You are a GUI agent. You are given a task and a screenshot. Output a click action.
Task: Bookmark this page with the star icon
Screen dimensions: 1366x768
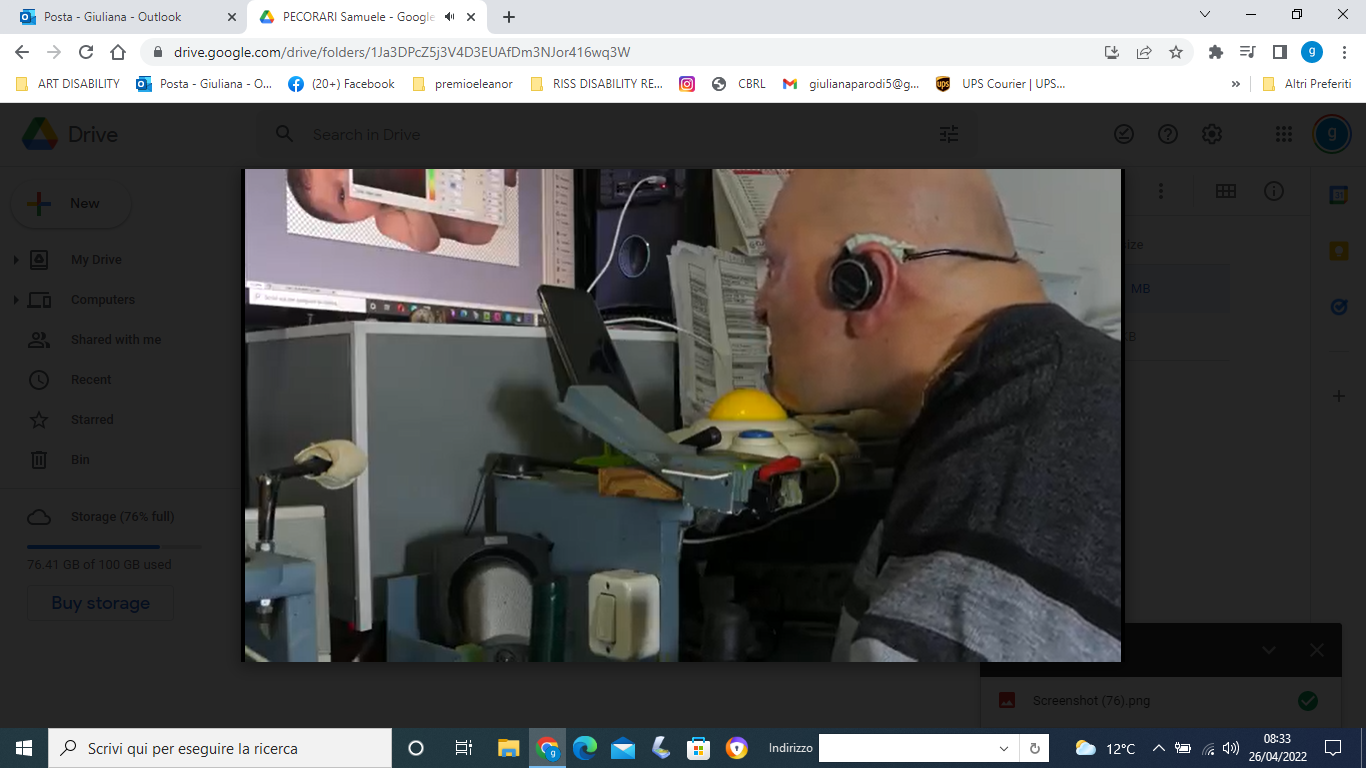click(x=1176, y=52)
